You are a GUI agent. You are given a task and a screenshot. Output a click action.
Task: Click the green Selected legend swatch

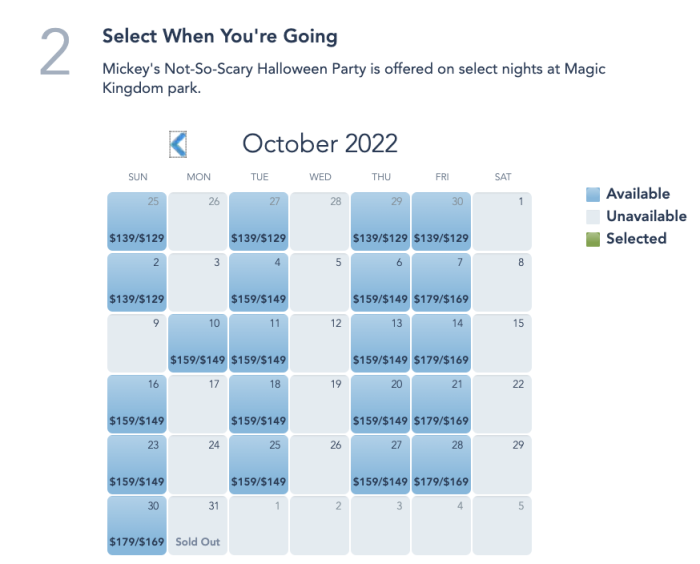click(x=593, y=239)
